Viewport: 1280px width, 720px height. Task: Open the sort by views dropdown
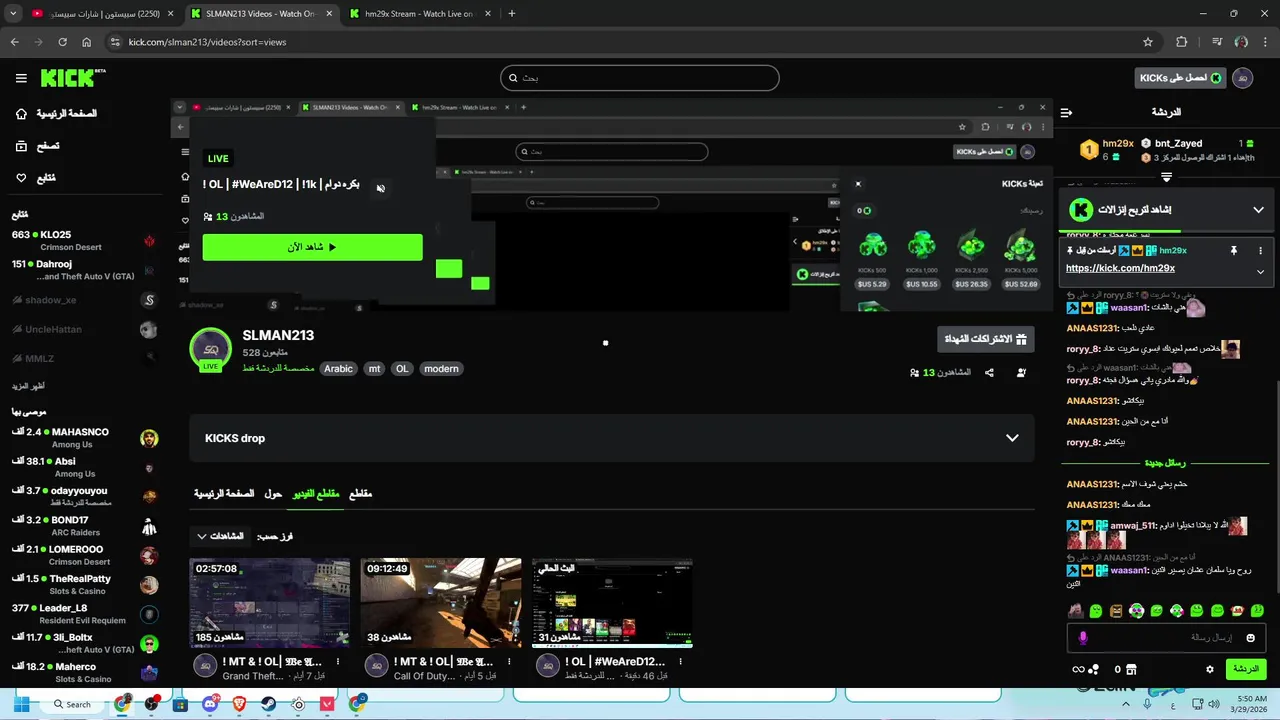(220, 536)
